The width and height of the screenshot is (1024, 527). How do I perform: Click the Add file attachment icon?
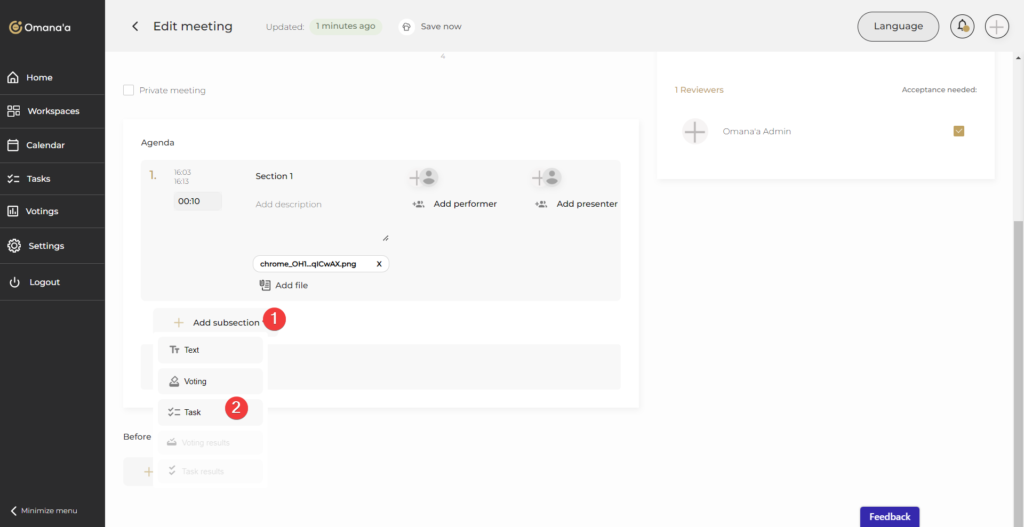[265, 285]
